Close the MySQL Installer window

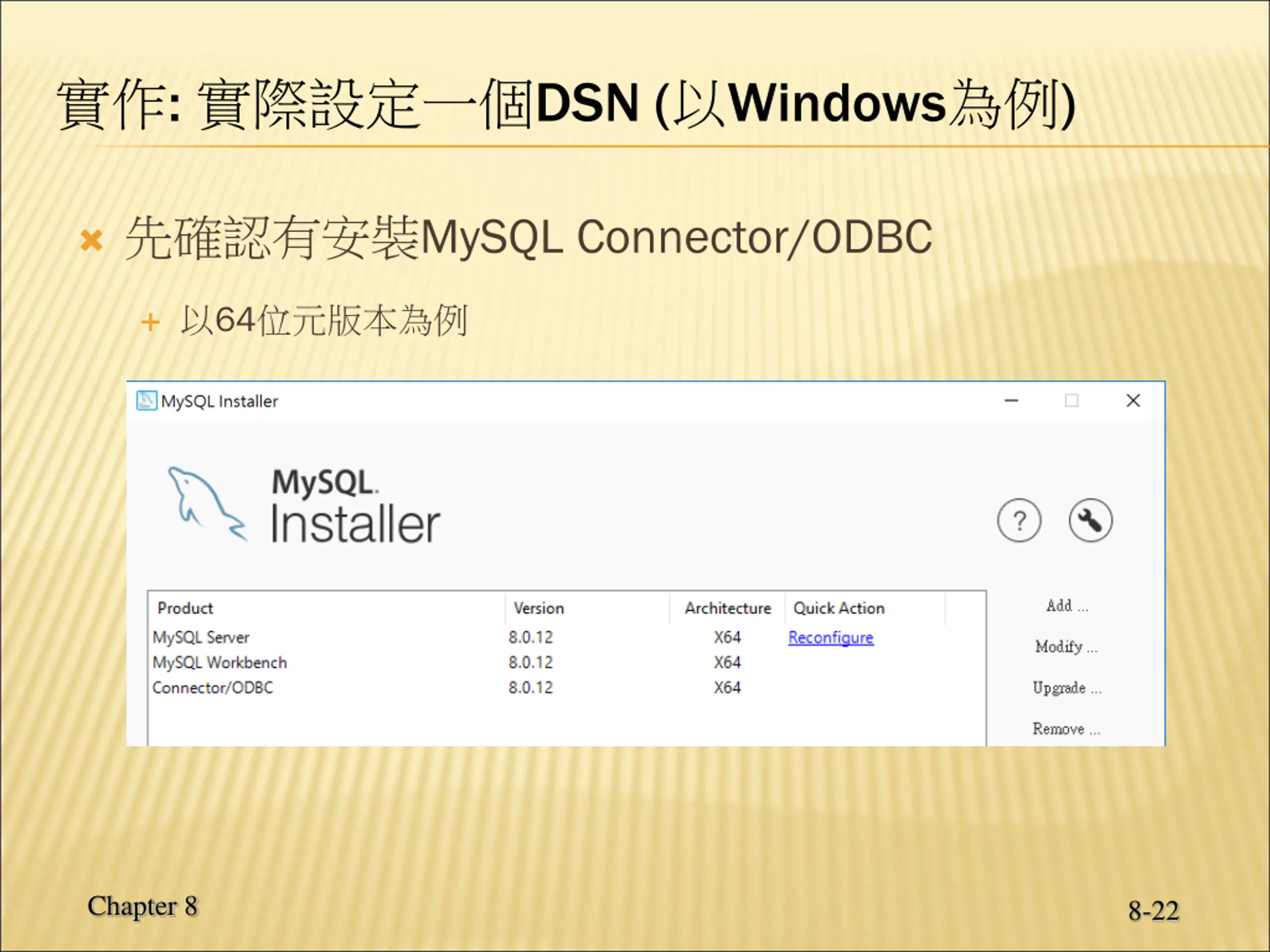pyautogui.click(x=1133, y=401)
